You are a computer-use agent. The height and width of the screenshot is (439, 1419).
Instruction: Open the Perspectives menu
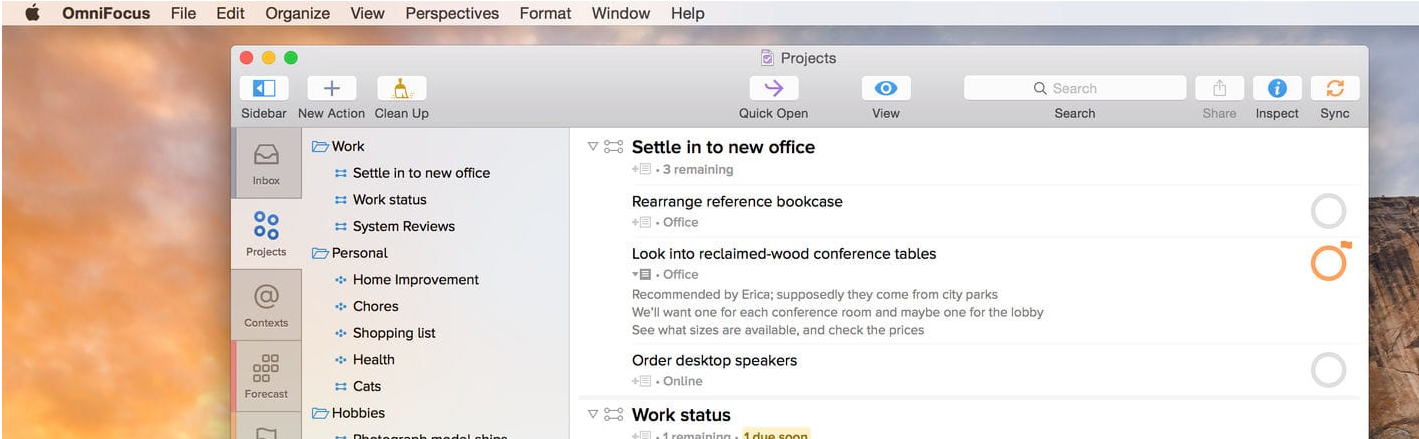click(x=452, y=13)
